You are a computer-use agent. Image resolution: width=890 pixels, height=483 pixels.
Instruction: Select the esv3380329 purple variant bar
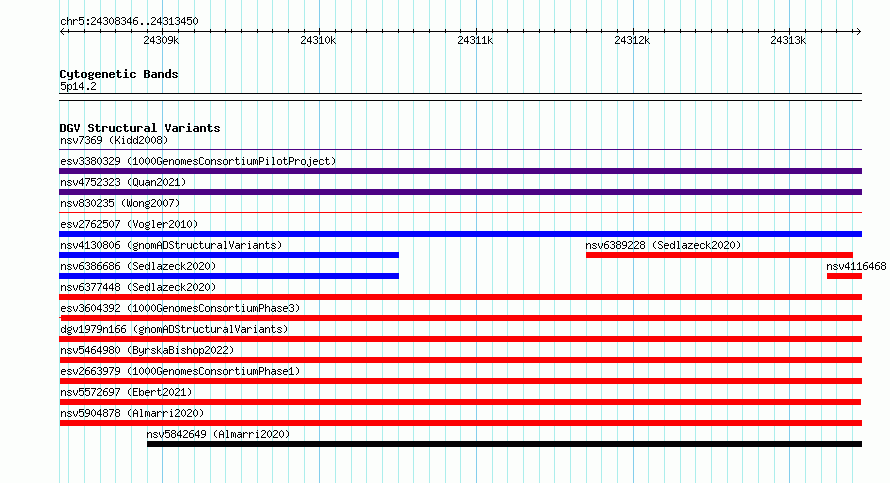(x=460, y=171)
